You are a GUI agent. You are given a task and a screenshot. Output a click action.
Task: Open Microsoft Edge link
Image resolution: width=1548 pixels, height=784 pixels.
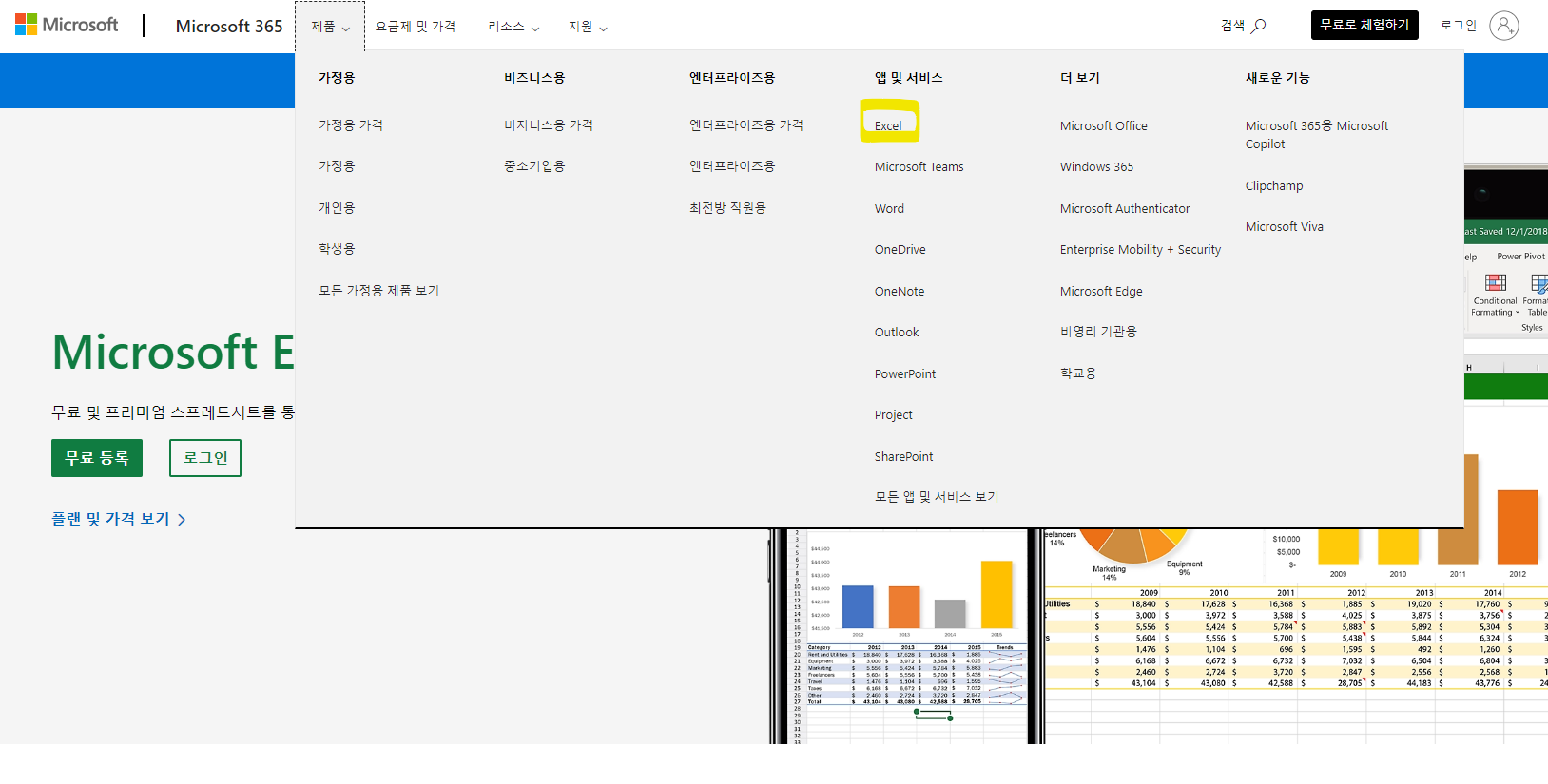(1101, 292)
